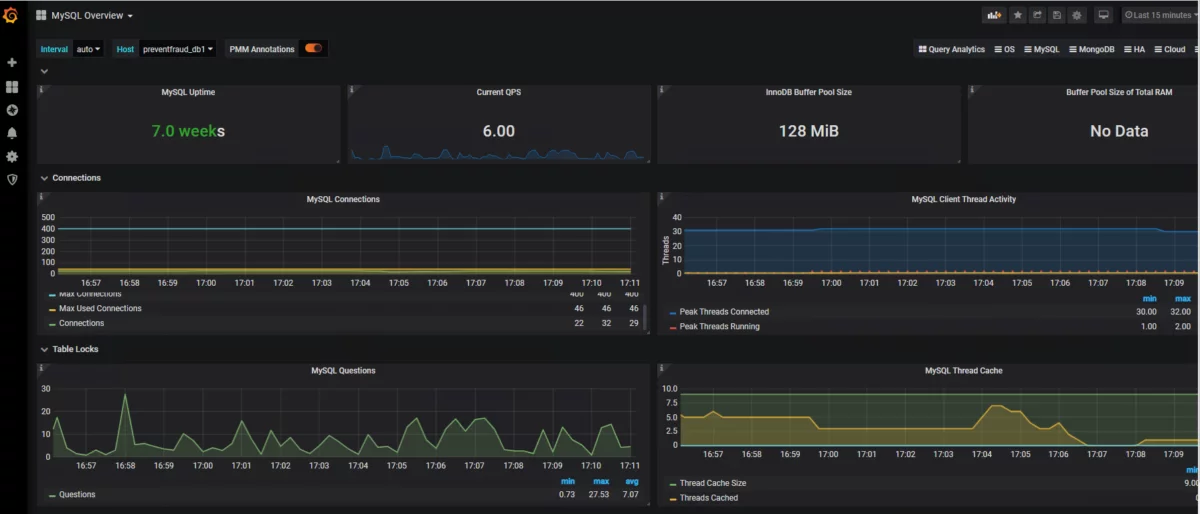This screenshot has height=514, width=1200.
Task: Open the Dashboards grid icon in sidebar
Action: click(12, 87)
